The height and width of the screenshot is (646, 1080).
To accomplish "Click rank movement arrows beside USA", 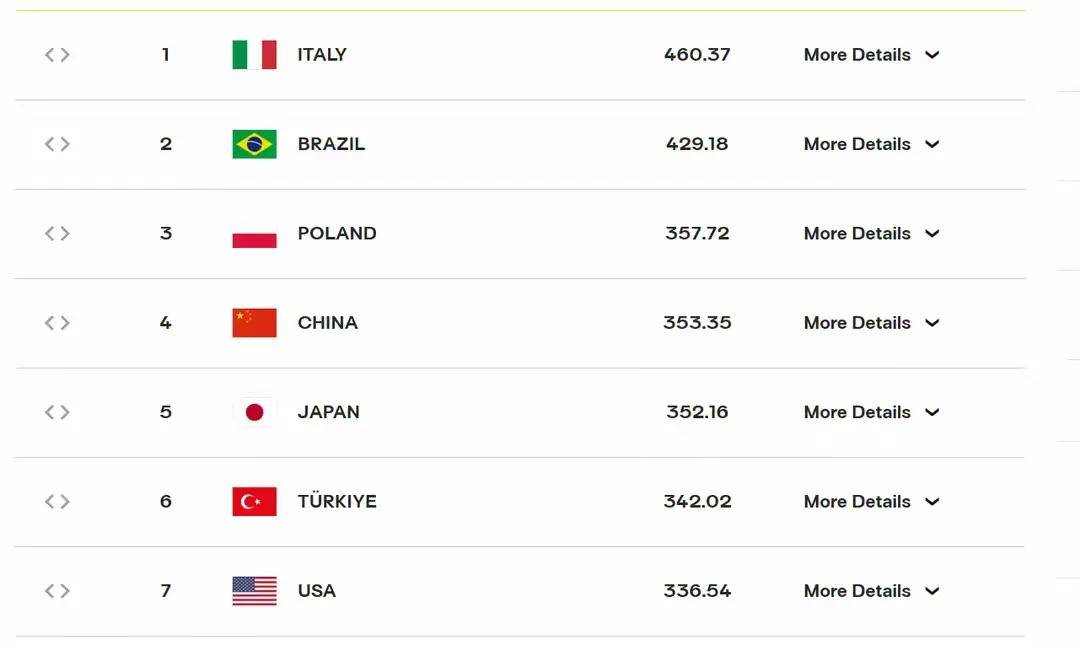I will coord(57,591).
